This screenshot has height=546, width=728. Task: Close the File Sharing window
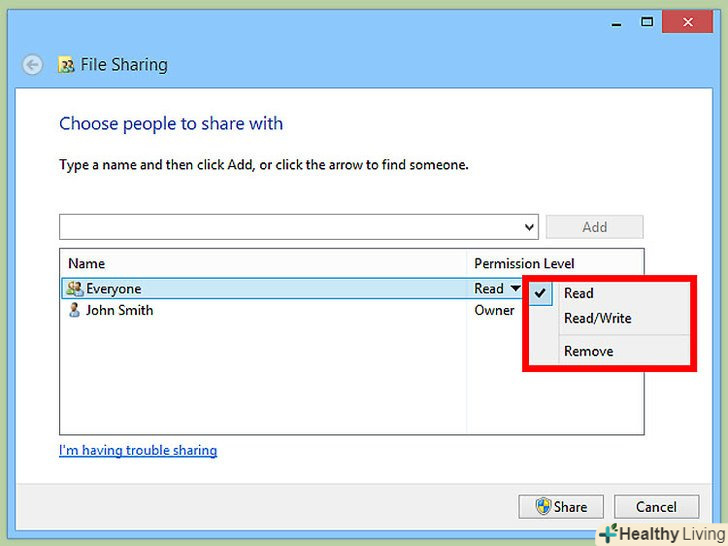(688, 22)
